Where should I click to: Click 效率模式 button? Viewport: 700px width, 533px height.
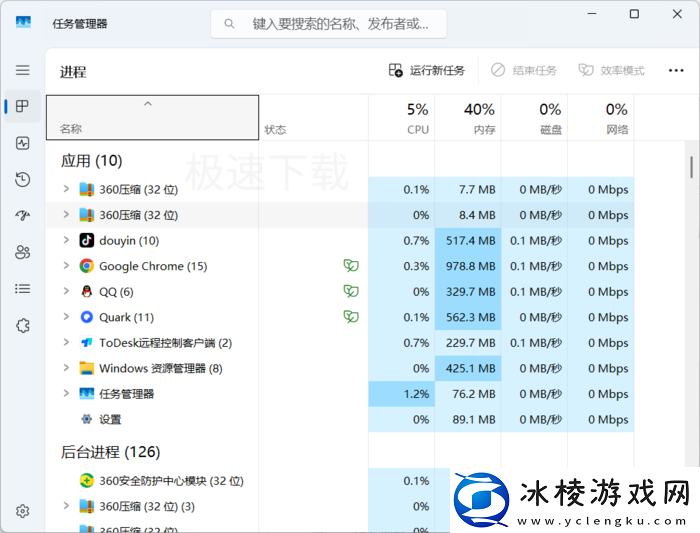click(612, 71)
